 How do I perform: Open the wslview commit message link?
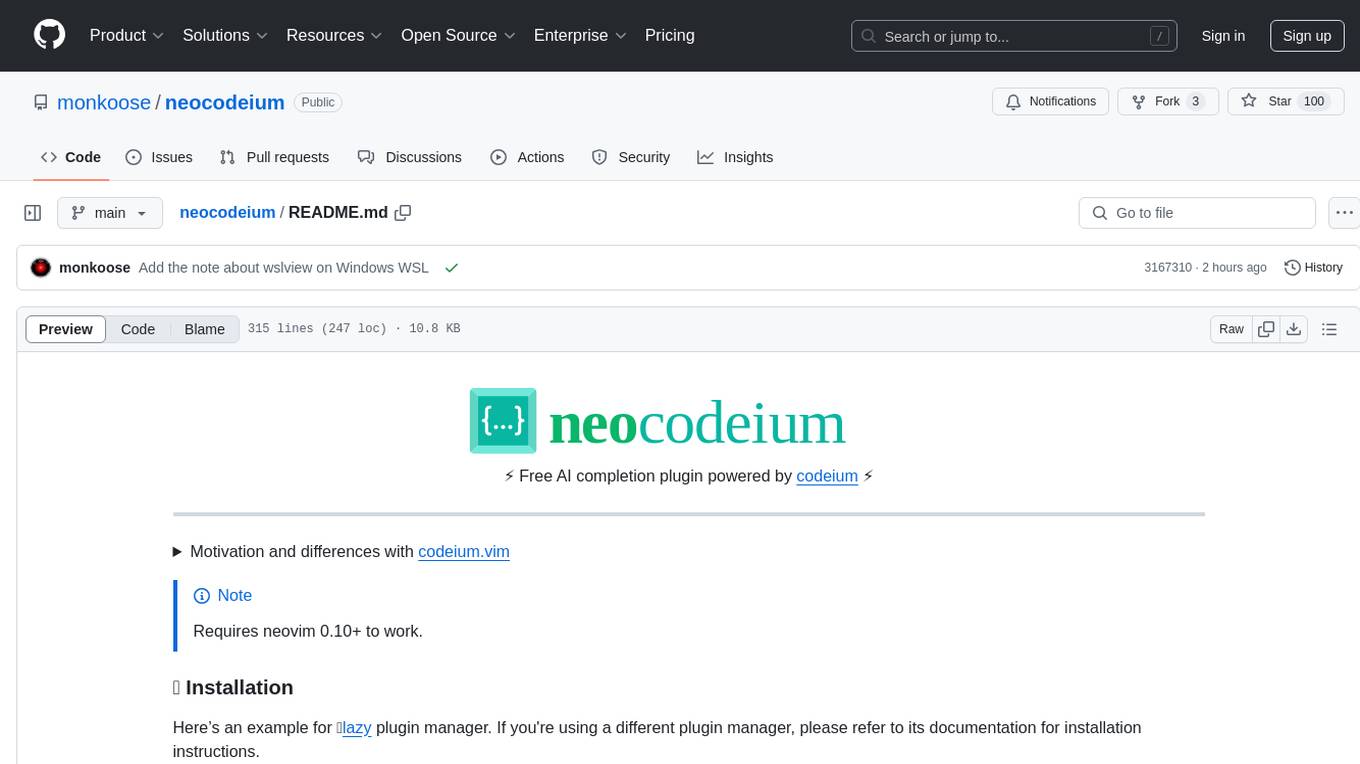(283, 267)
